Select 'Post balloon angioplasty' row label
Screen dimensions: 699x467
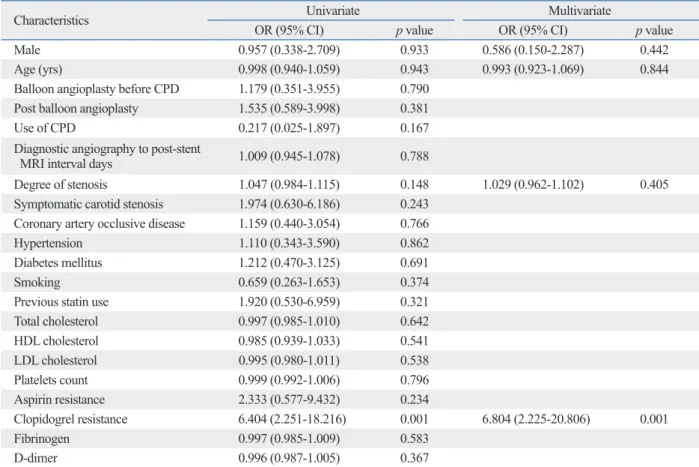click(x=76, y=109)
